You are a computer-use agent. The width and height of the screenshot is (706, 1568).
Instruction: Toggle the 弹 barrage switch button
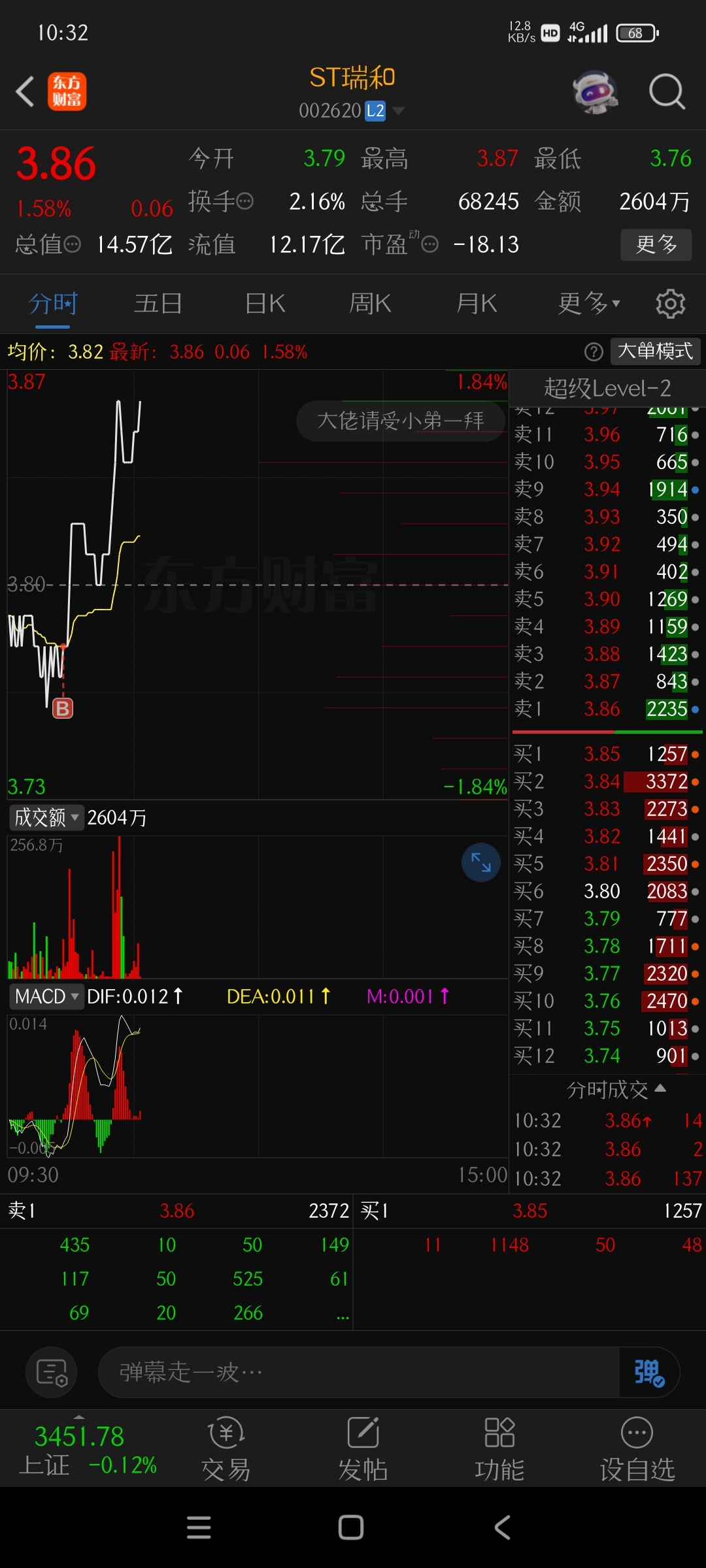(648, 1372)
